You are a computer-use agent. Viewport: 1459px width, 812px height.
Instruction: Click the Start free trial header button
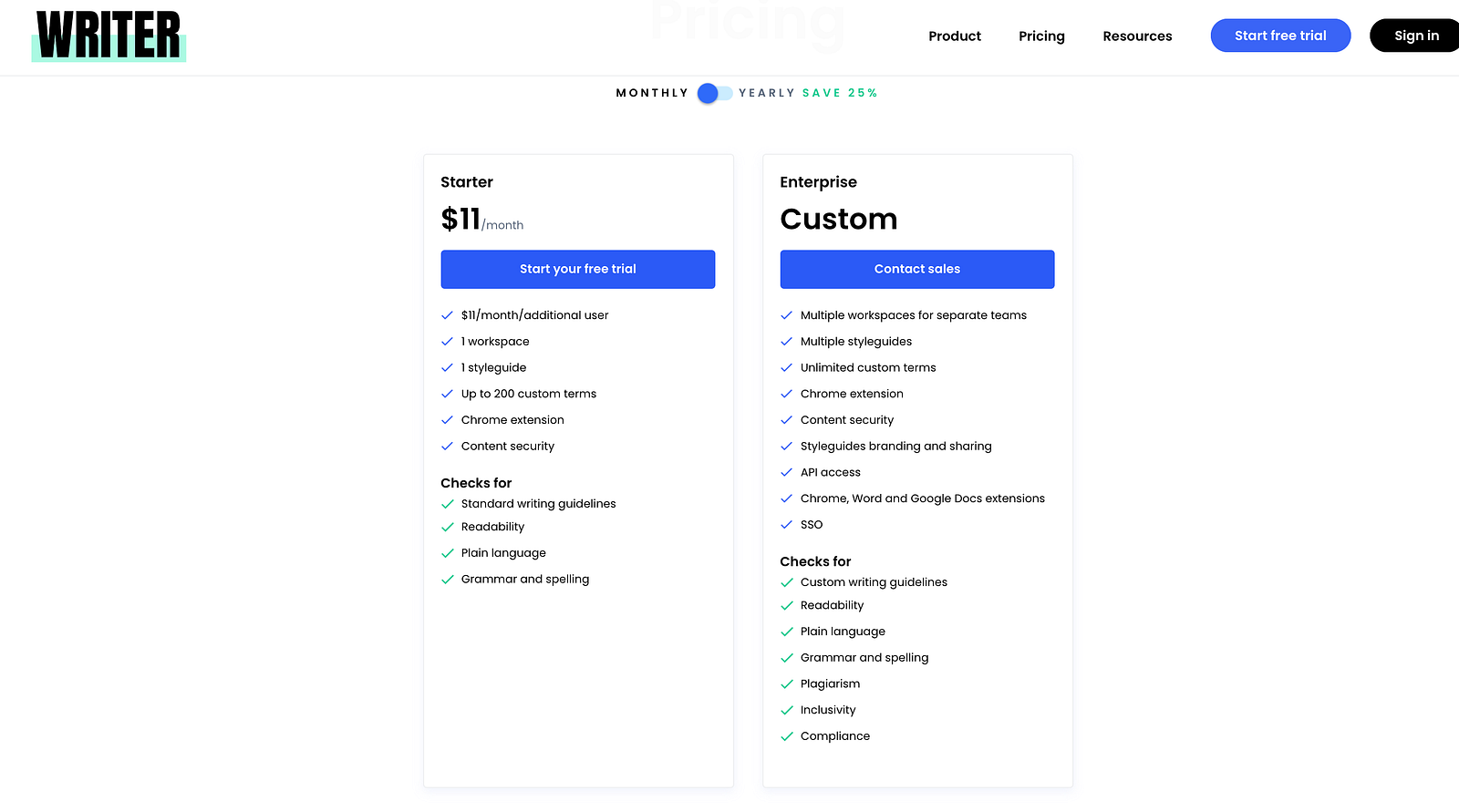click(1280, 36)
